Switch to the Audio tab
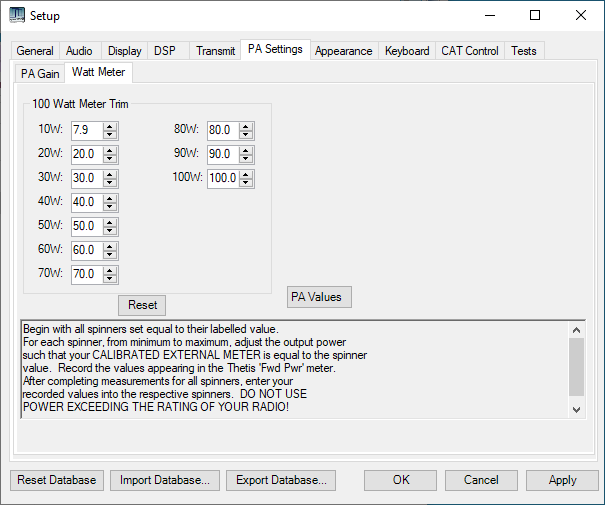The image size is (605, 505). point(79,51)
